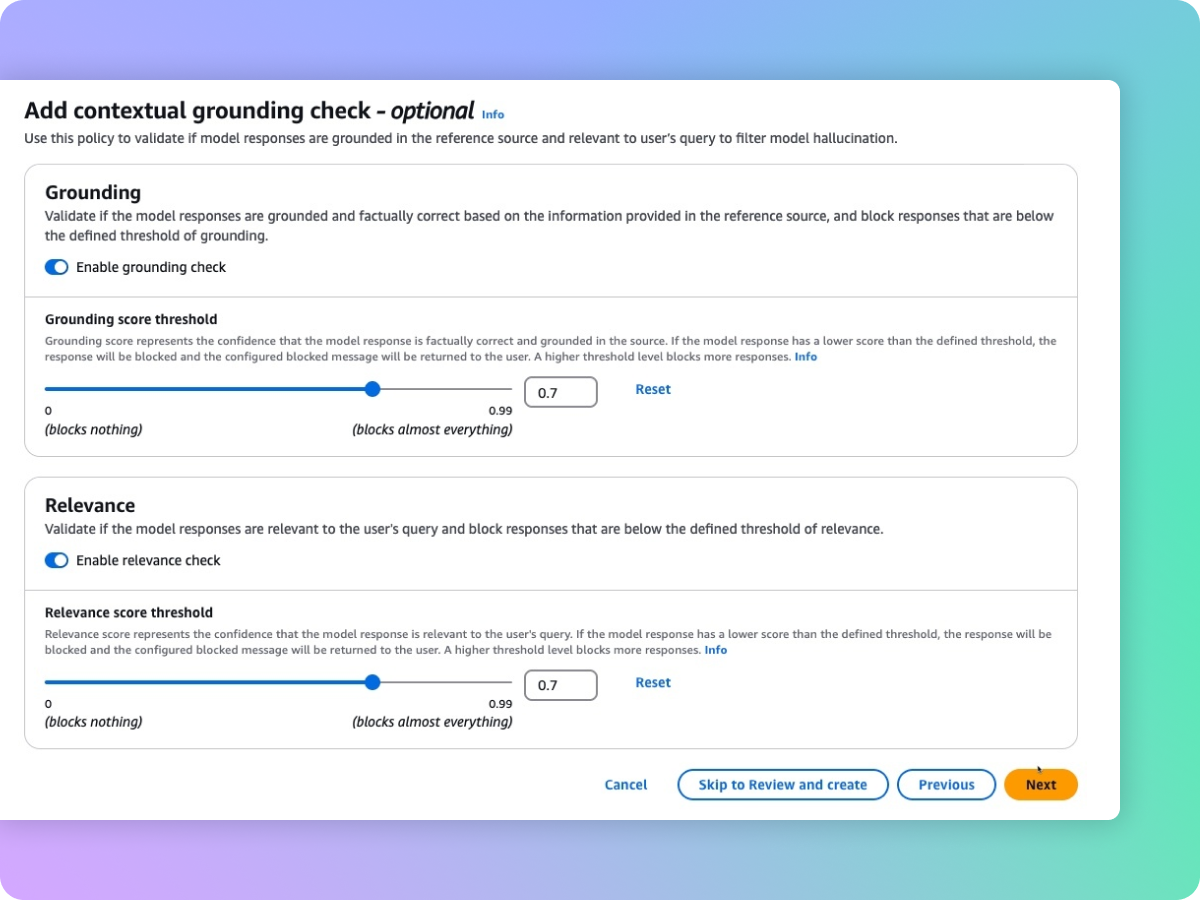Click unfilled gray part of Relevance slider track
Viewport: 1200px width, 900px height.
coord(445,682)
